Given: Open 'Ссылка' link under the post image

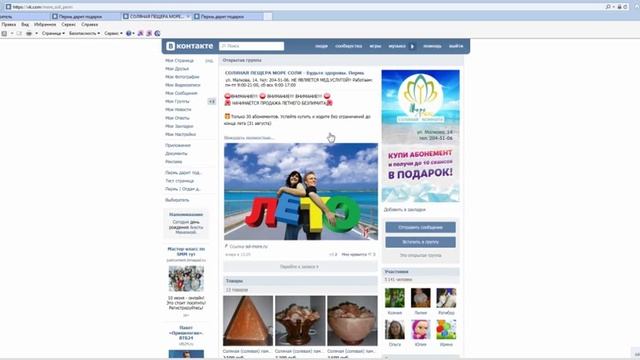Looking at the screenshot, I should (246, 247).
